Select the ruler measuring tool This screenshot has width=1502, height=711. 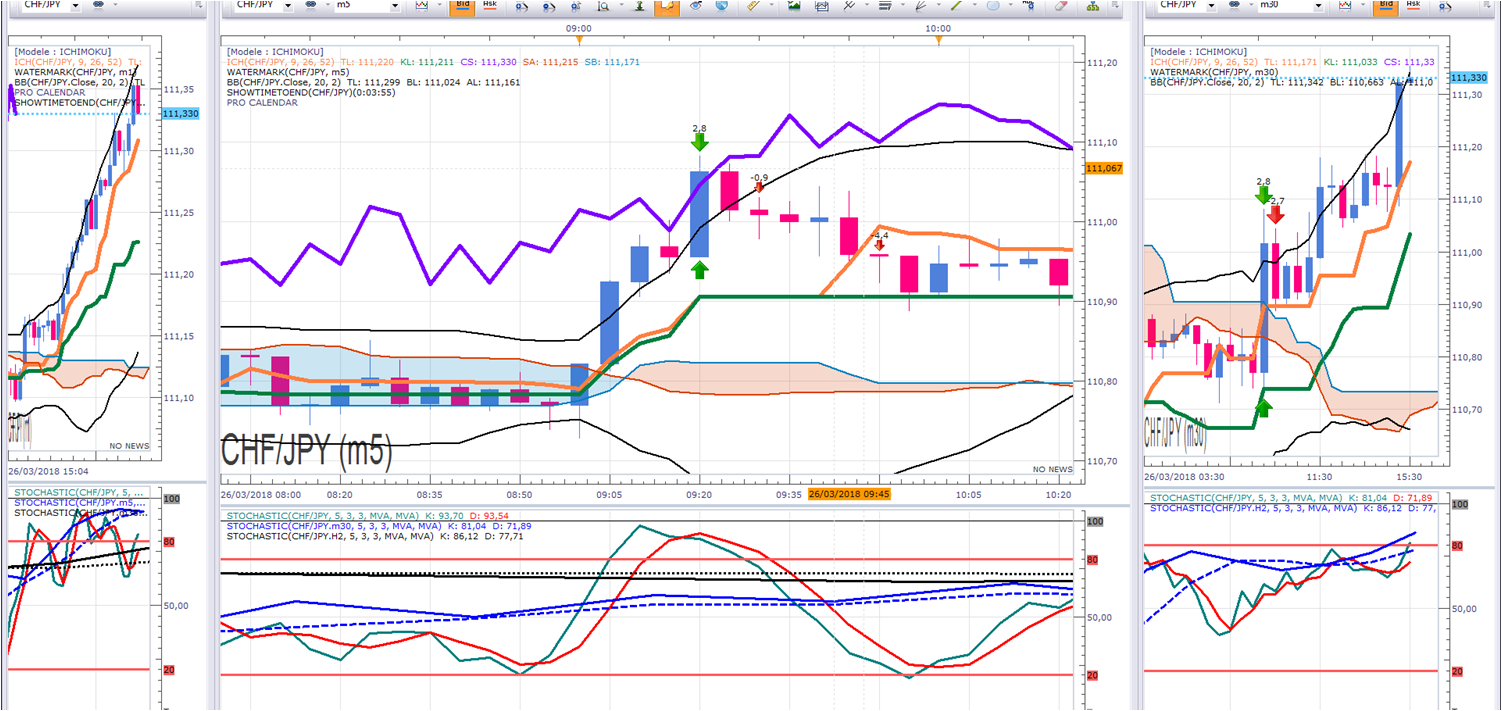(x=752, y=6)
